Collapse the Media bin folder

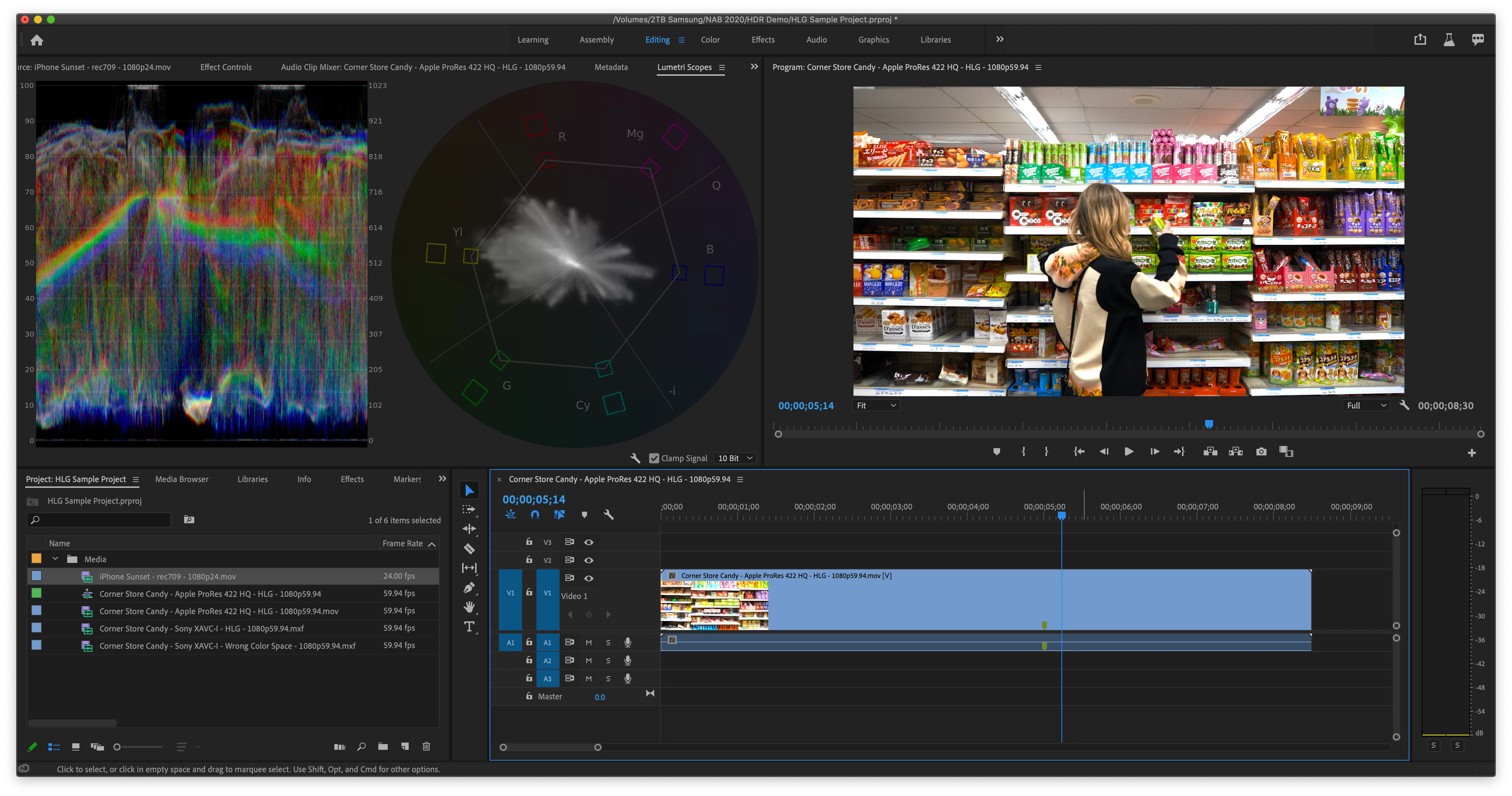[x=55, y=559]
